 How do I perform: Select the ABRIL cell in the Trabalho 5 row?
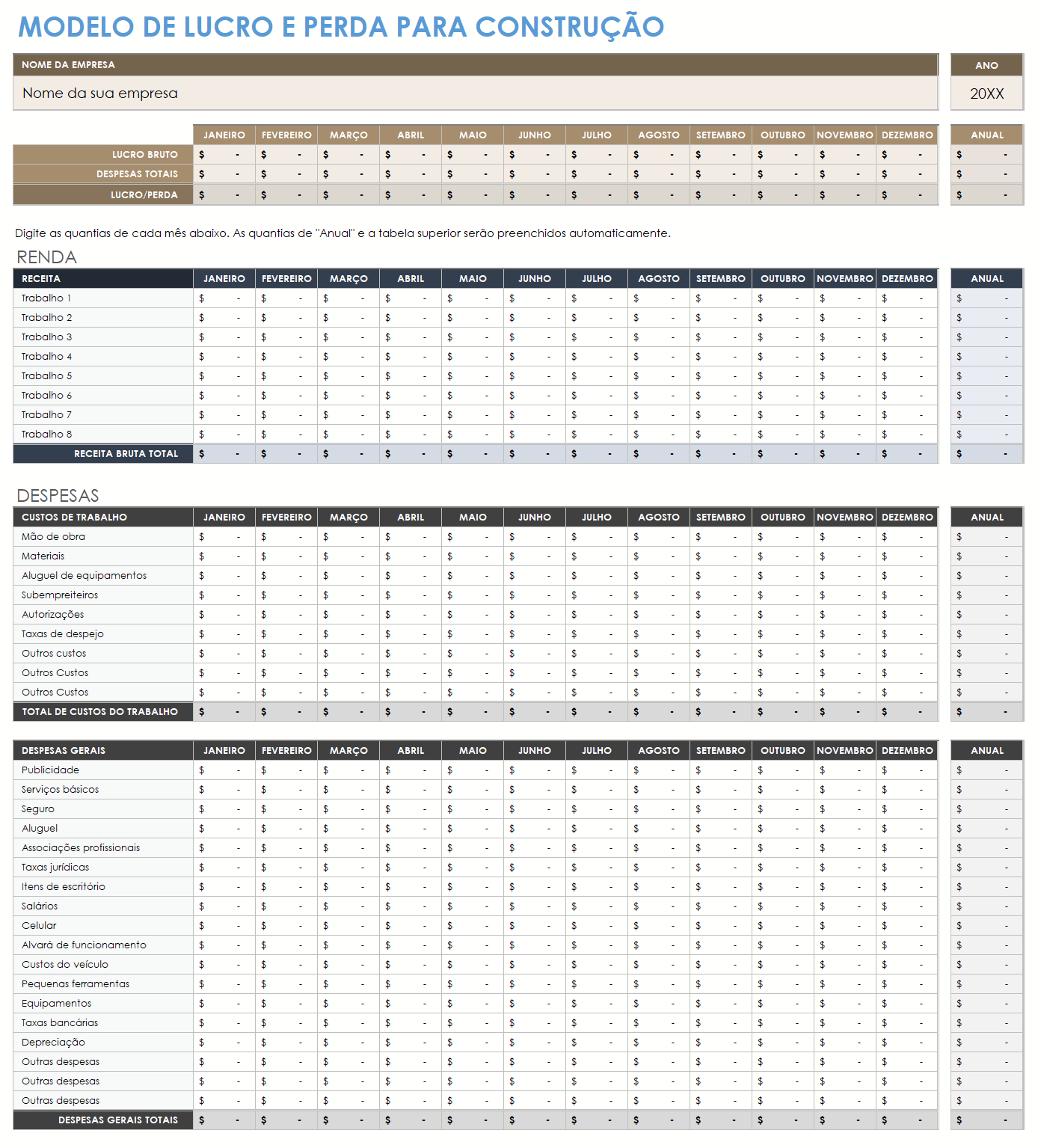(x=411, y=376)
